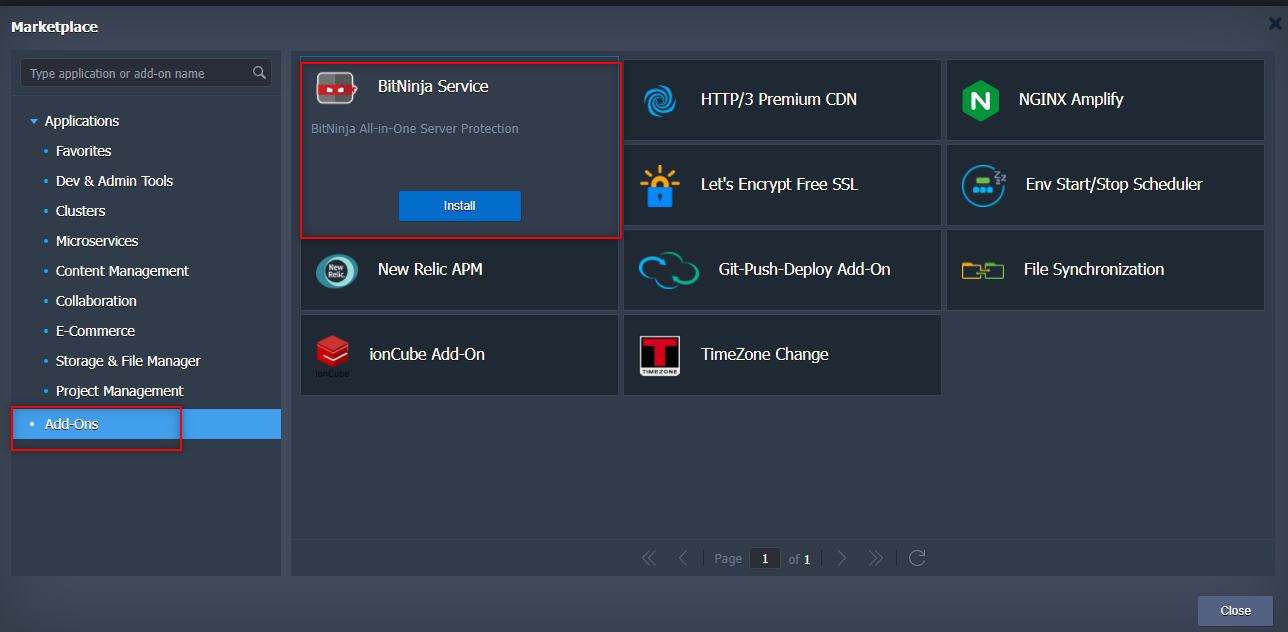Go to the first page
Viewport: 1288px width, 632px height.
click(649, 558)
